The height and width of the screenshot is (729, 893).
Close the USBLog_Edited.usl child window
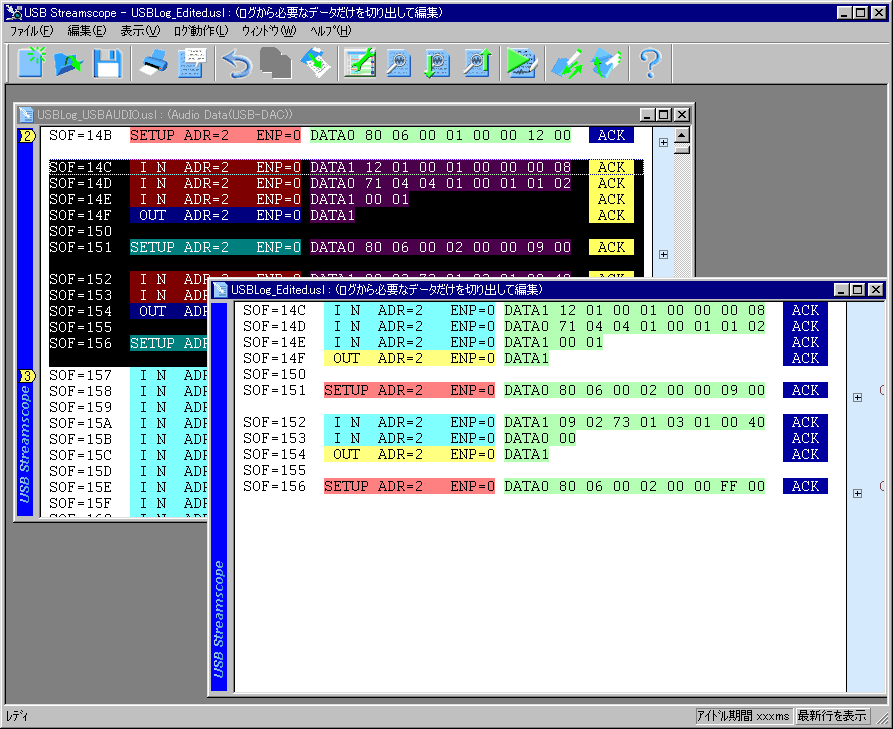[x=876, y=290]
